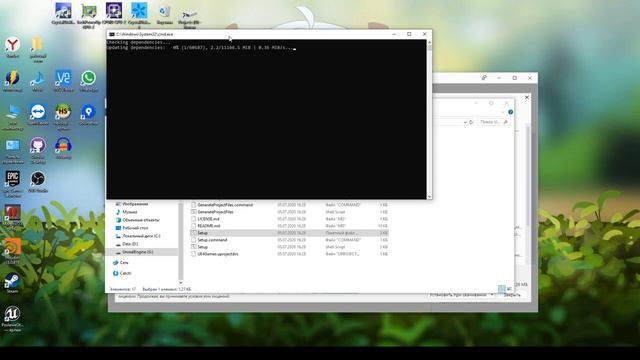Viewport: 640px width, 360px height.
Task: Open the Unreal Engine desktop shortcut
Action: [x=12, y=318]
